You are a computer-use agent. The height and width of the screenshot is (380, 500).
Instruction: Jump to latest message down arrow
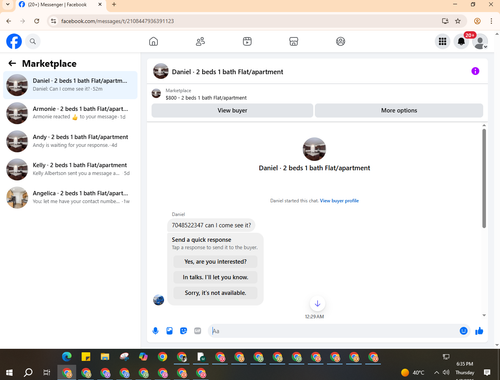pos(317,303)
